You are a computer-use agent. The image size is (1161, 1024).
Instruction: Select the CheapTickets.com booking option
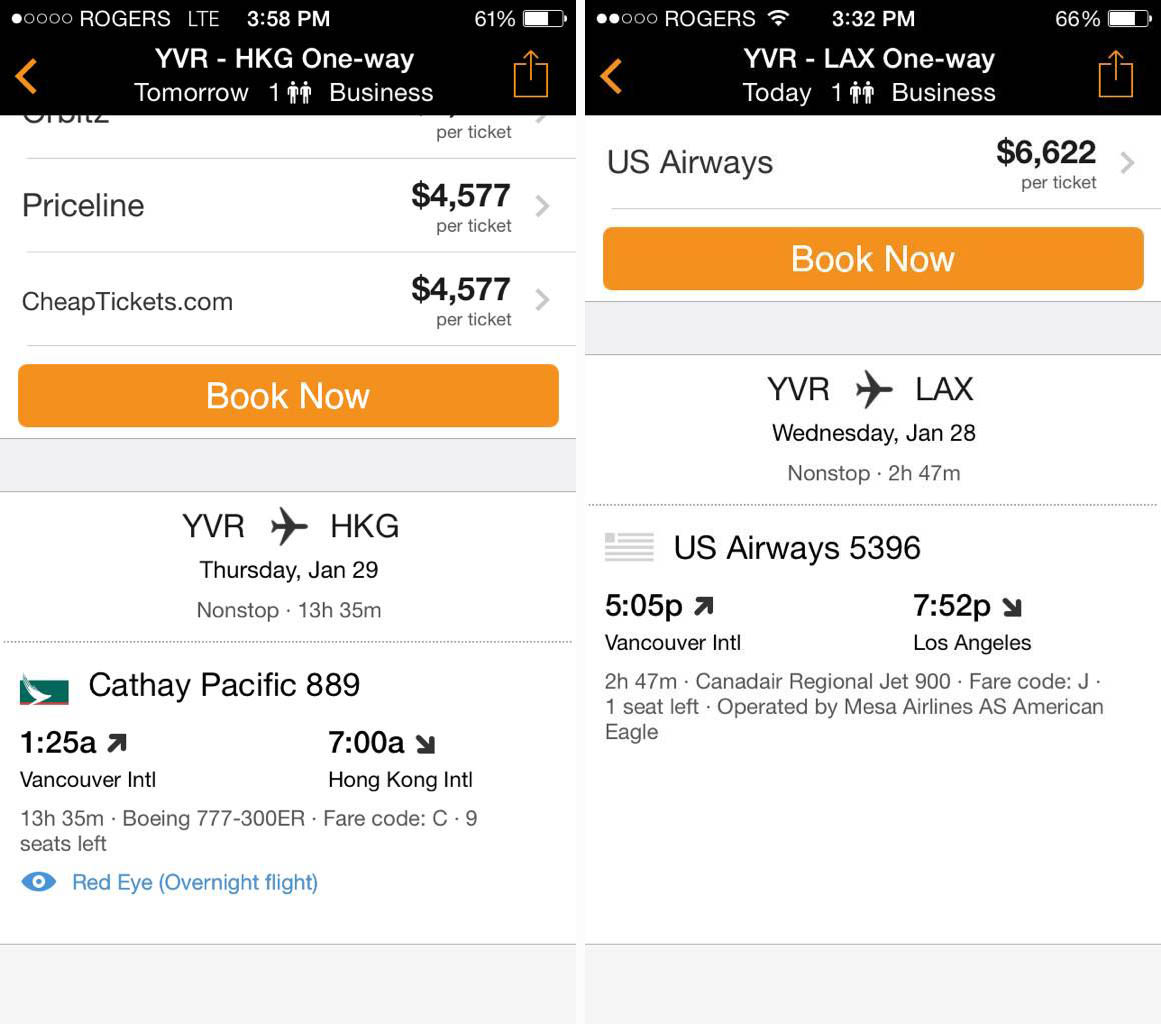(x=288, y=300)
